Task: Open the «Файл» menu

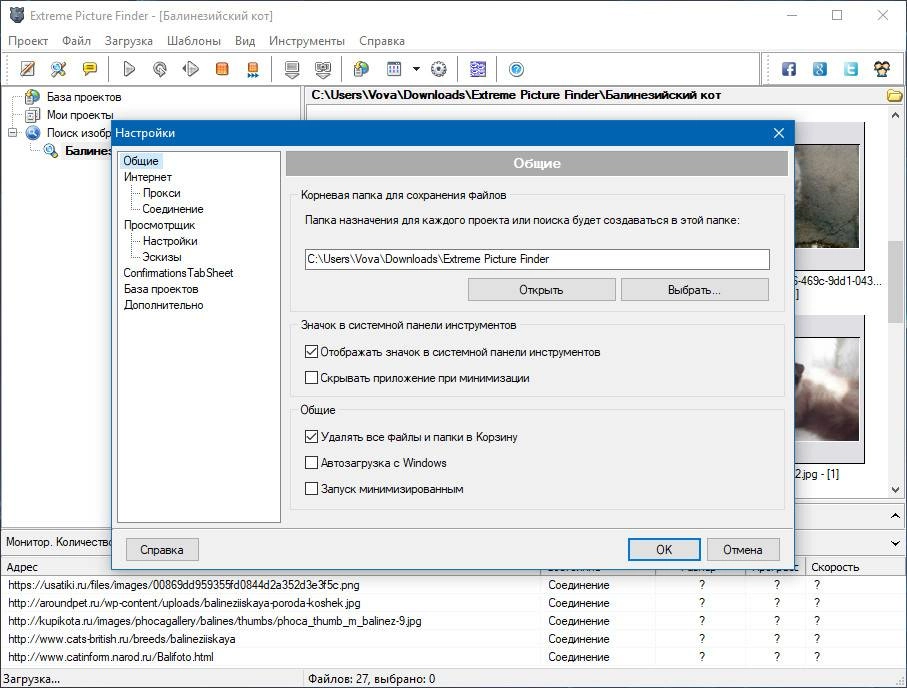Action: point(76,41)
